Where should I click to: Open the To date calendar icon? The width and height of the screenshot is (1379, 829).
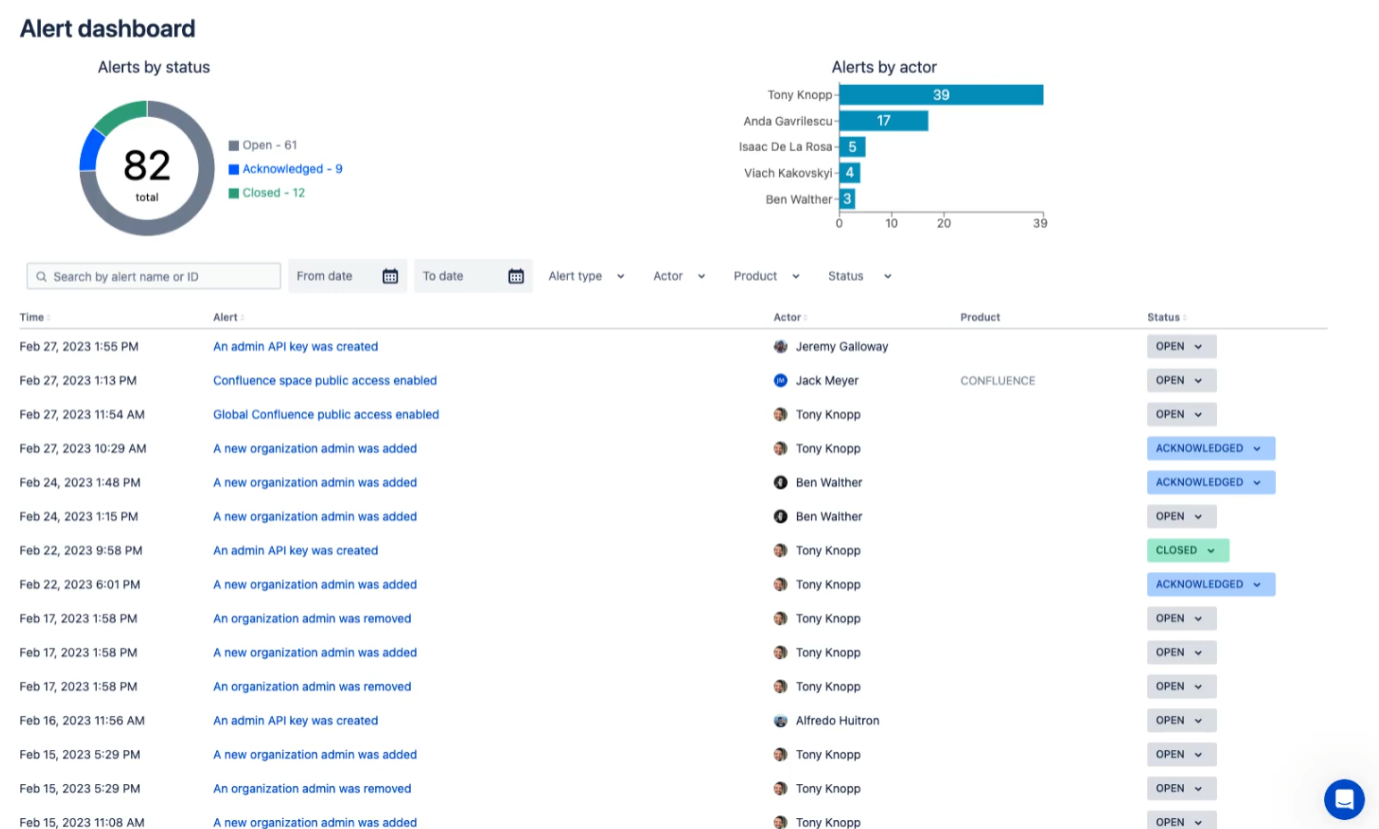click(516, 276)
